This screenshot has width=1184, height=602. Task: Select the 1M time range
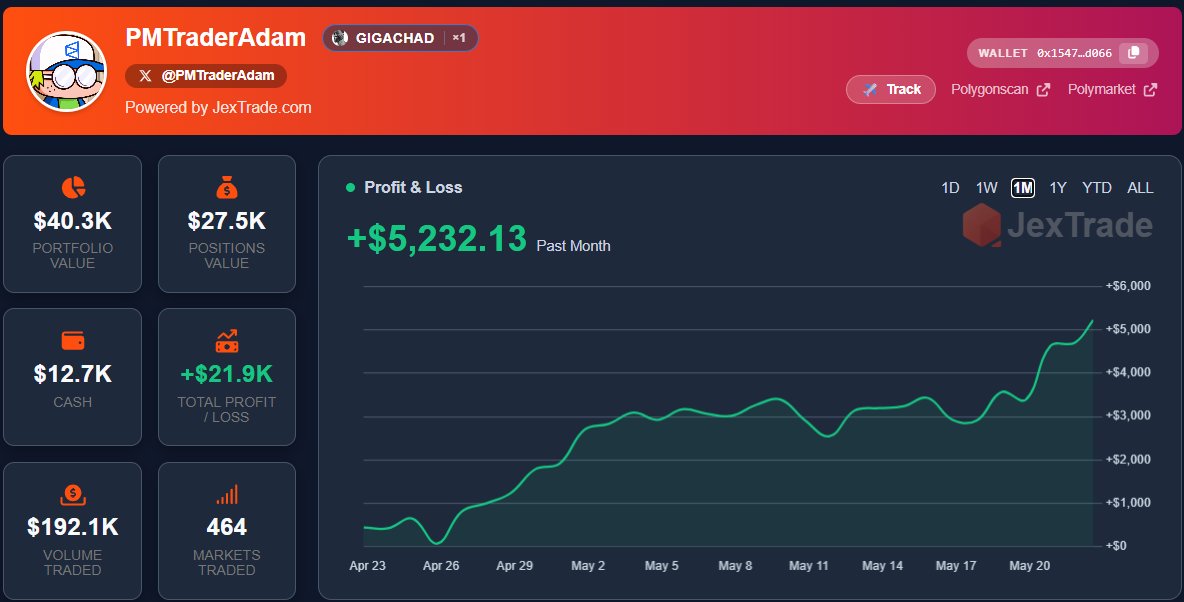click(1023, 187)
